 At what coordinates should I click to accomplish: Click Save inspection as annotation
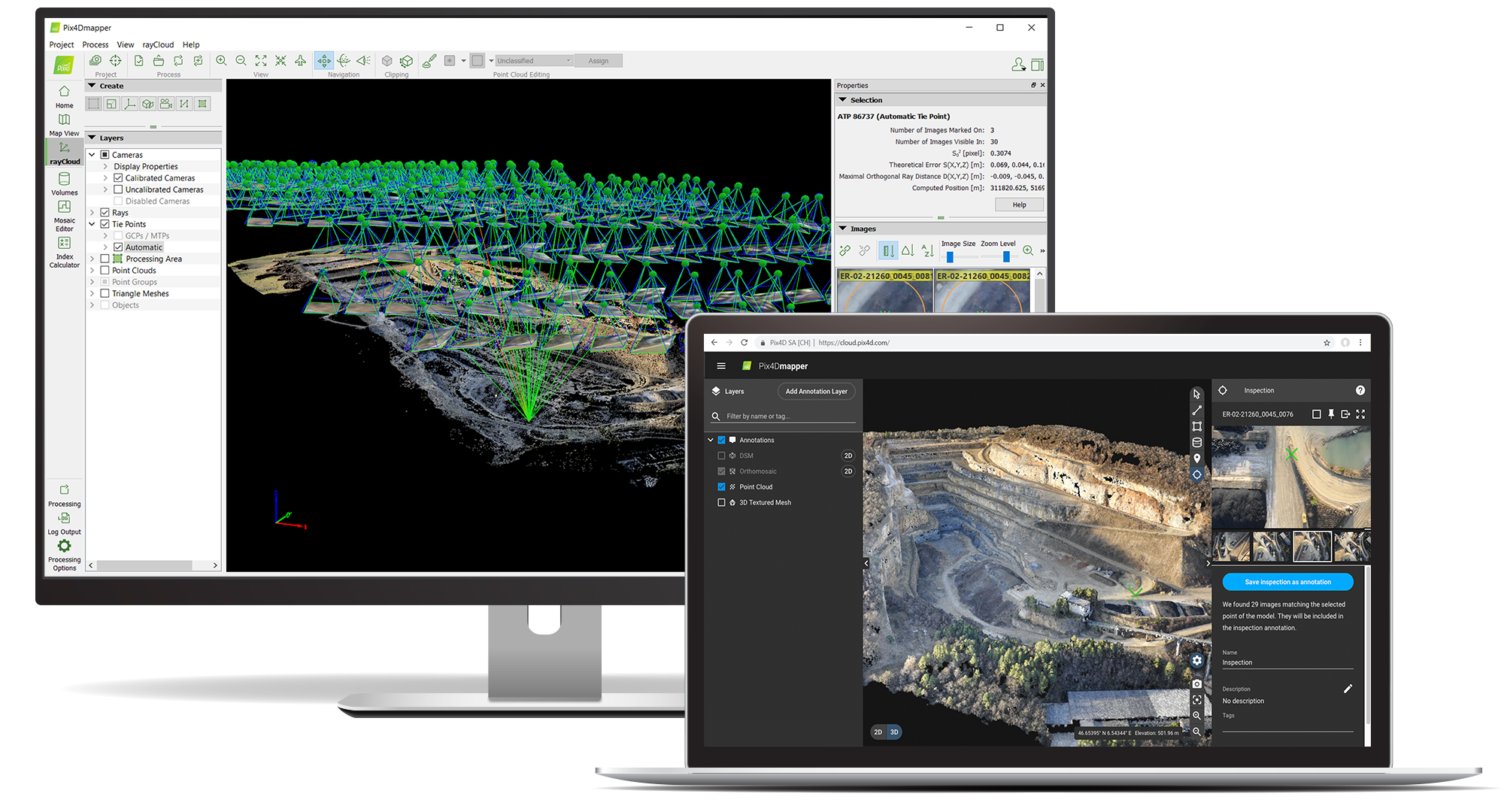[x=1287, y=582]
